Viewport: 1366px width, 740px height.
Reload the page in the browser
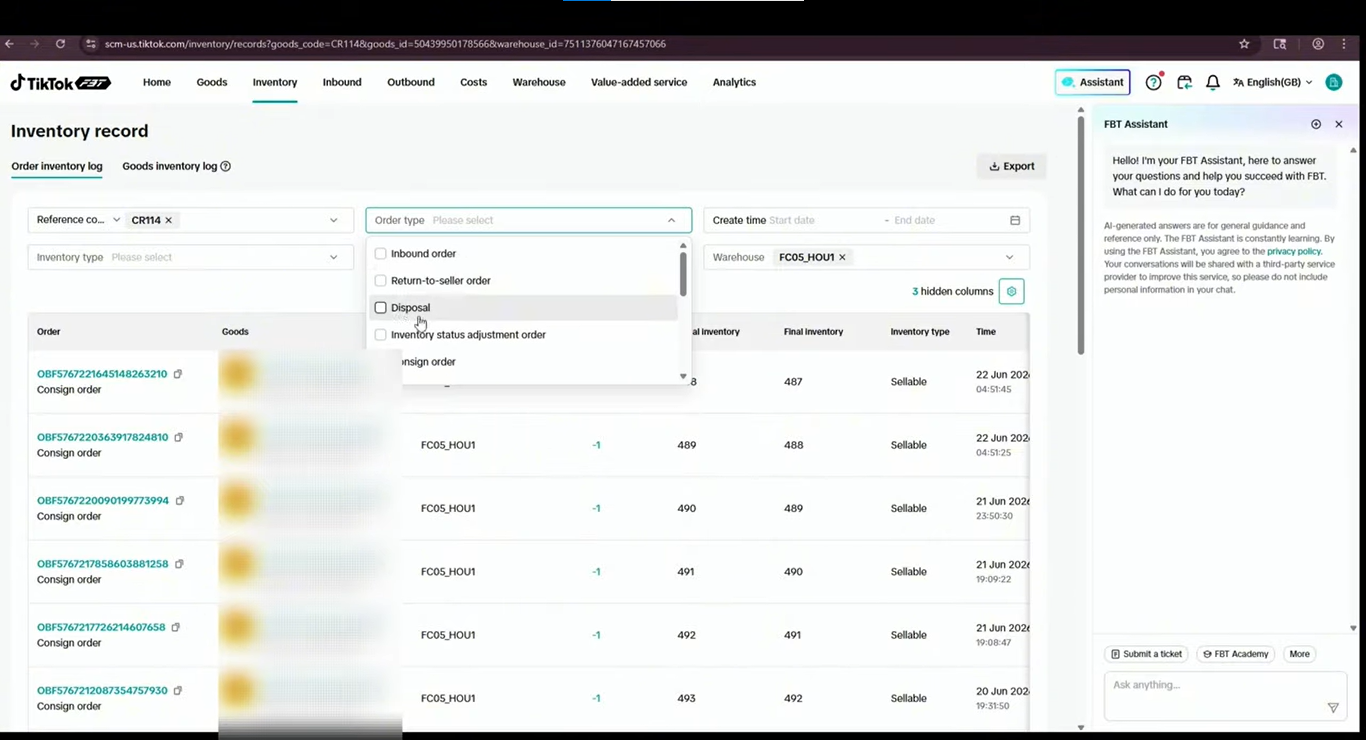tap(60, 44)
